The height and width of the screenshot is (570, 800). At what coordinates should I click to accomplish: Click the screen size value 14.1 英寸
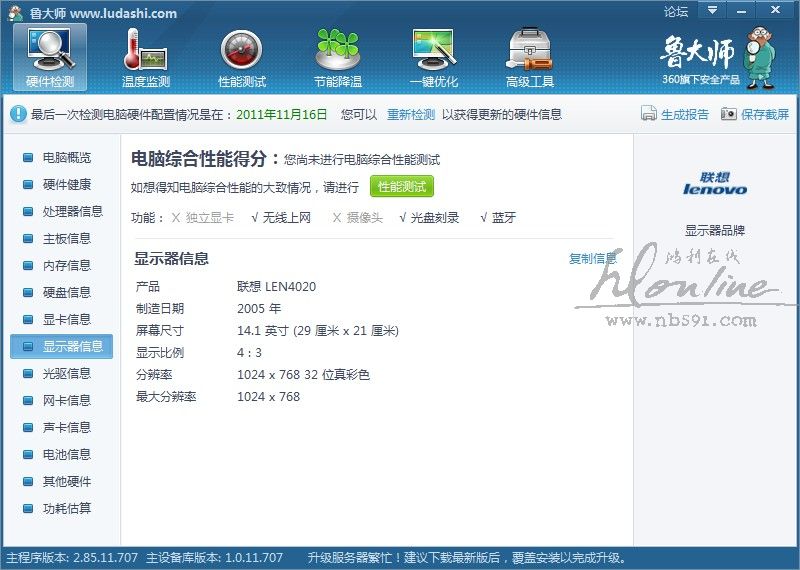[x=318, y=331]
